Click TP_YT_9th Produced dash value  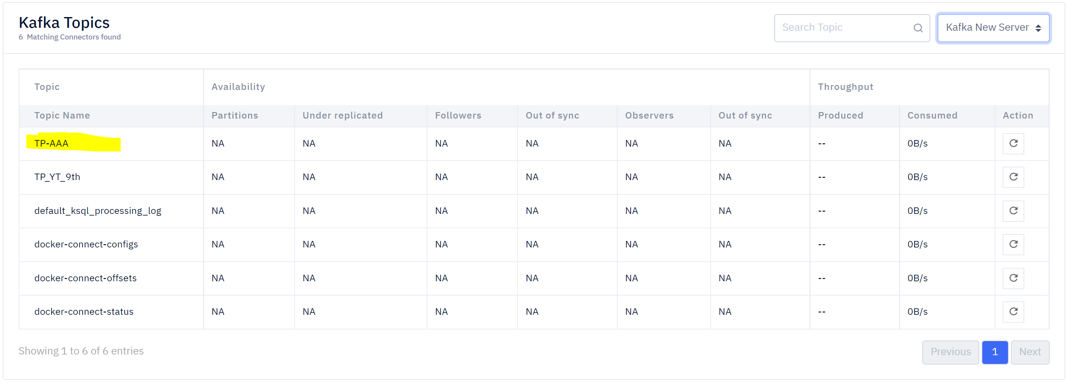(822, 177)
